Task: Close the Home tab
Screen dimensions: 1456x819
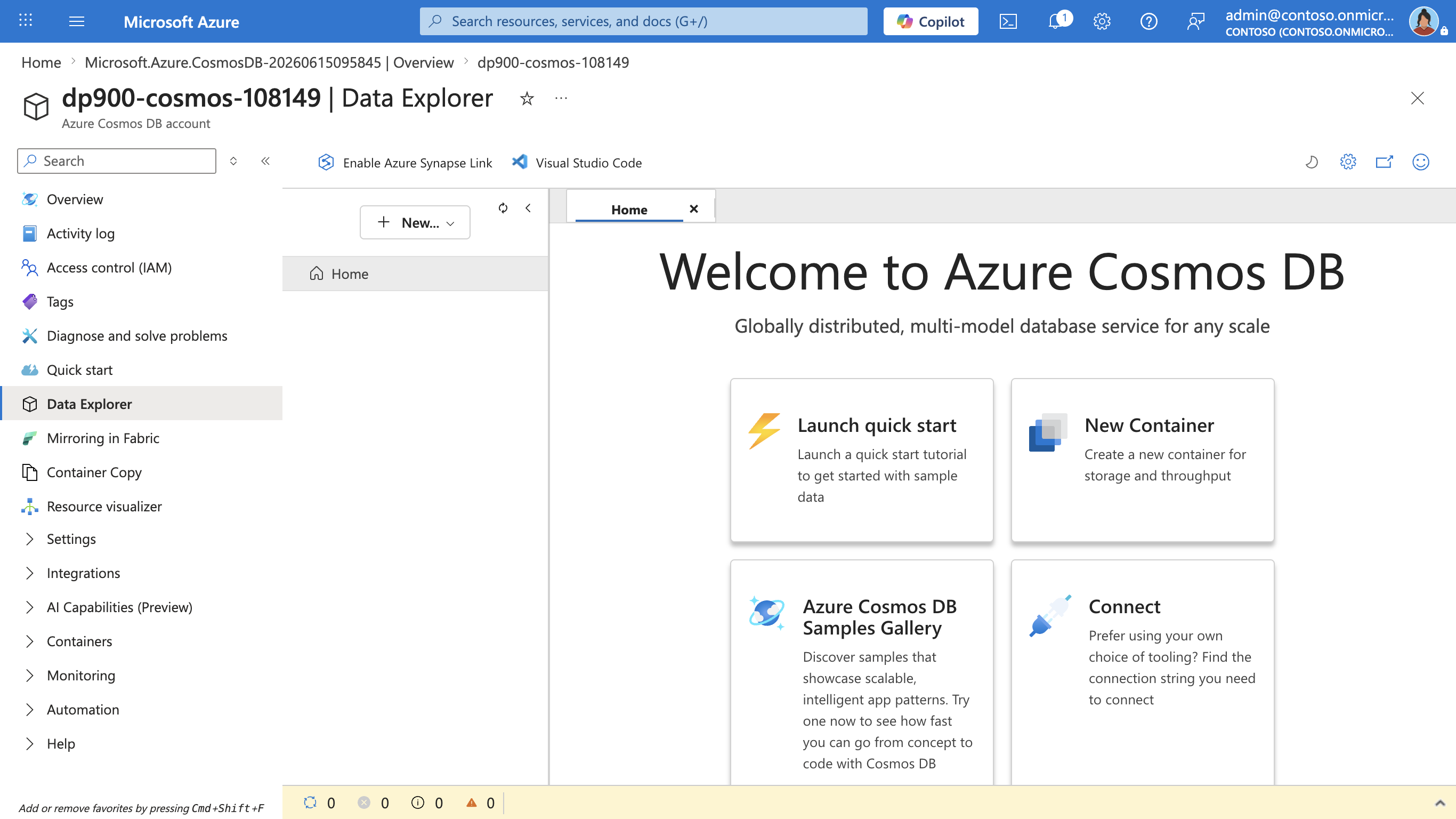Action: pyautogui.click(x=694, y=208)
